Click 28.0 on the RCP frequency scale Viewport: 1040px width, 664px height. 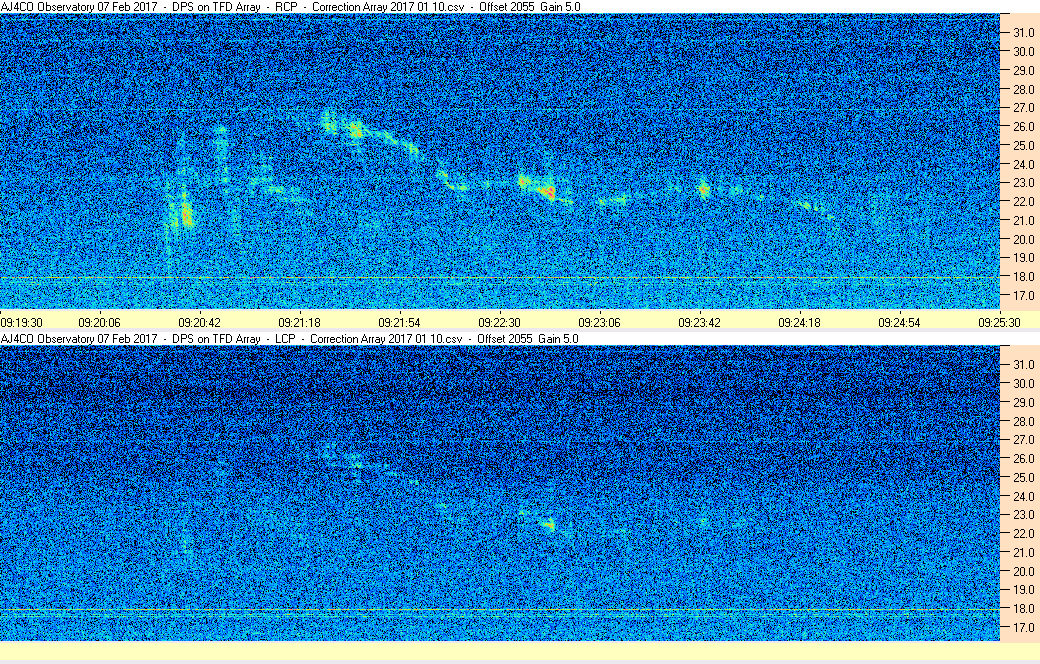tap(1023, 90)
